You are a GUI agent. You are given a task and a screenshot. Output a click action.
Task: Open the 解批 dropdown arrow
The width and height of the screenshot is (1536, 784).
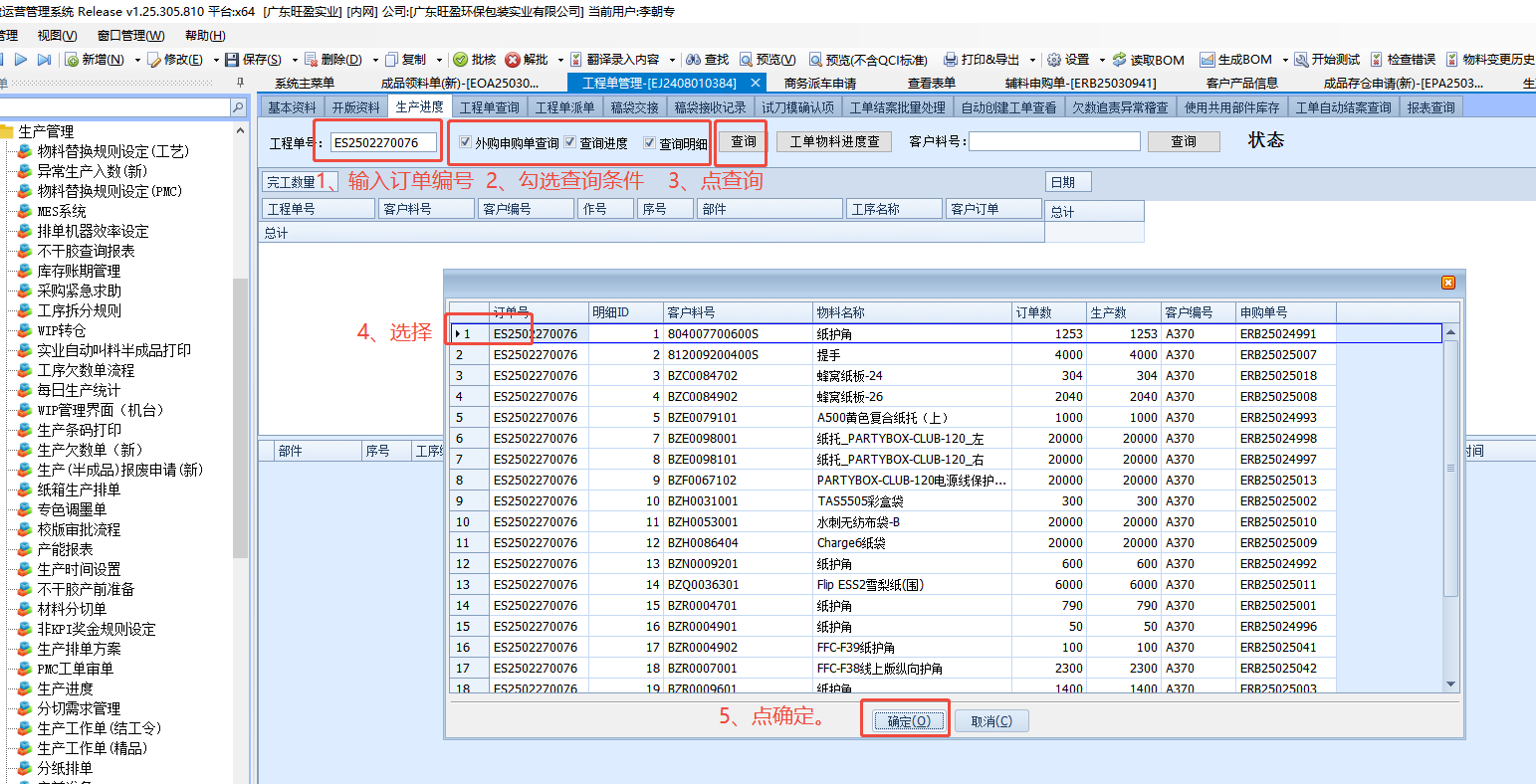click(x=560, y=61)
